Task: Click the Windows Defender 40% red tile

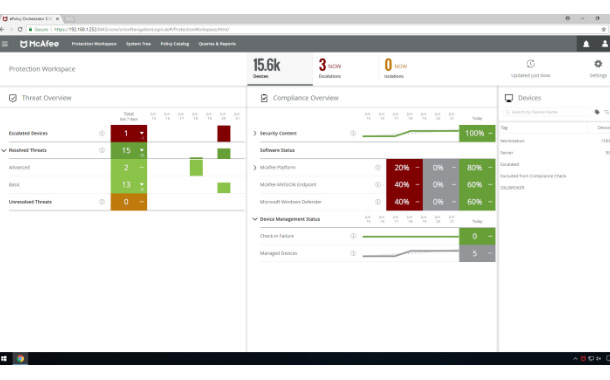Action: 404,202
